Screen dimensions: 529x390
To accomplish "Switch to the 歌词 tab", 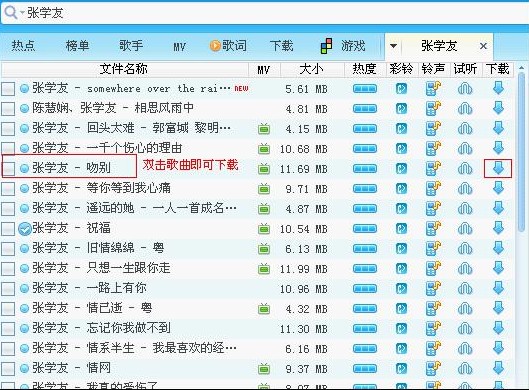I will click(228, 46).
